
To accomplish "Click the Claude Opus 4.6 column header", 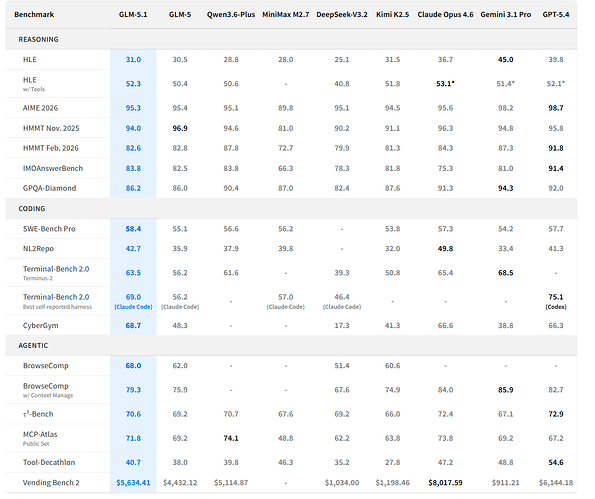I will pos(445,14).
